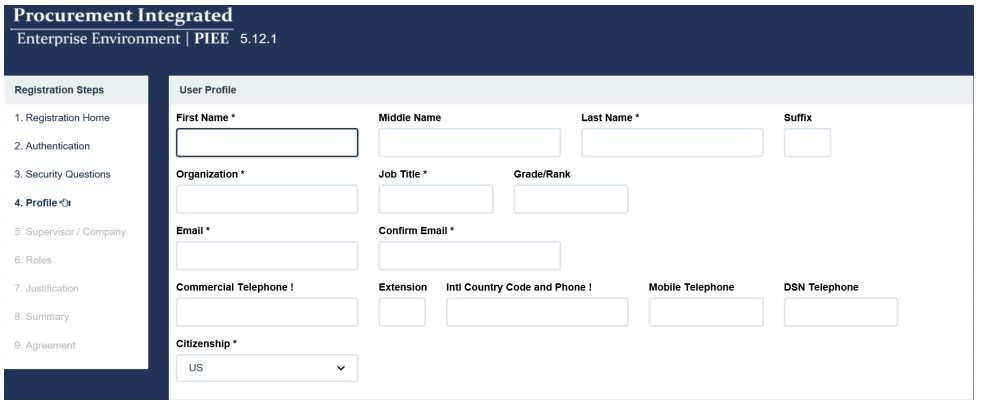Screen dimensions: 985x411
Task: Select the Security Questions step
Action: pyautogui.click(x=62, y=174)
